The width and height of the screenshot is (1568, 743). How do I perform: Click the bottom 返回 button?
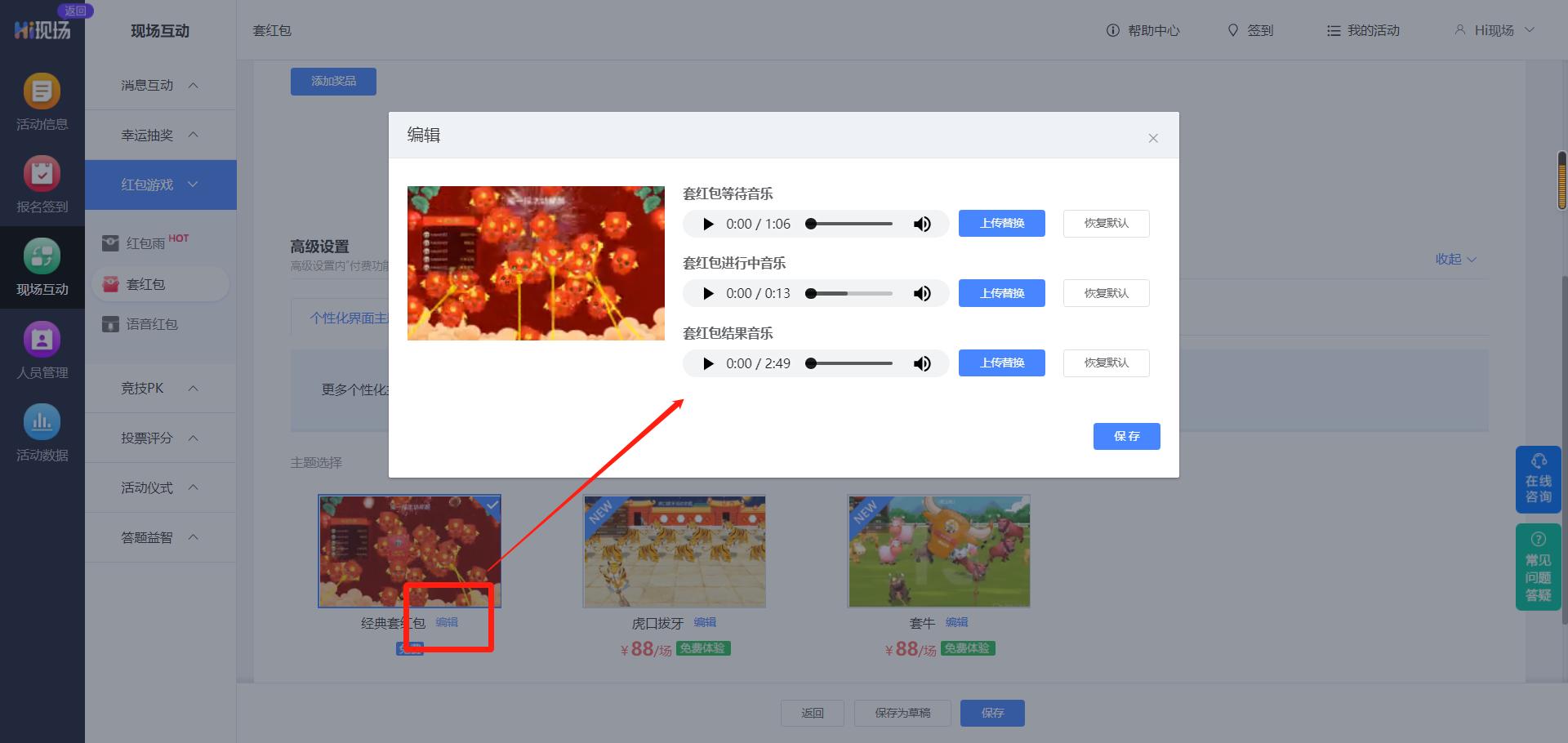tap(813, 713)
